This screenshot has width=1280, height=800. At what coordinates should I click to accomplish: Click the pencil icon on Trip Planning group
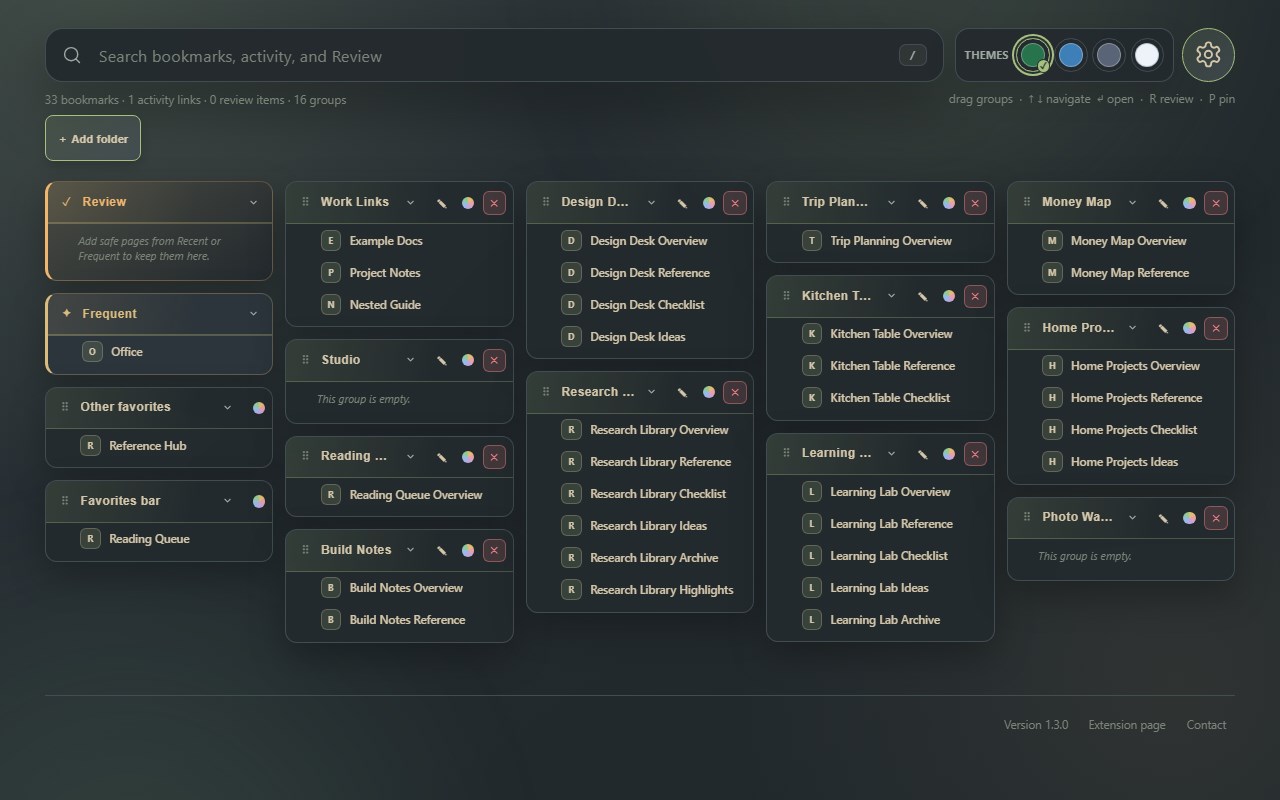922,203
